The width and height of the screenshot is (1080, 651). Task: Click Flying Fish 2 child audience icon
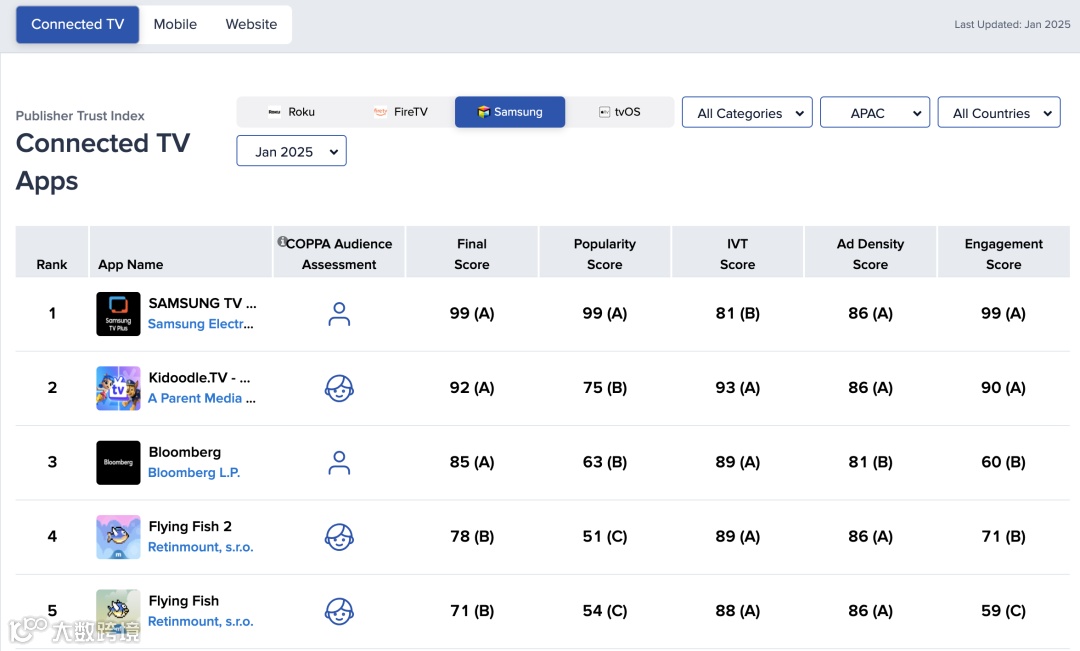(x=340, y=537)
